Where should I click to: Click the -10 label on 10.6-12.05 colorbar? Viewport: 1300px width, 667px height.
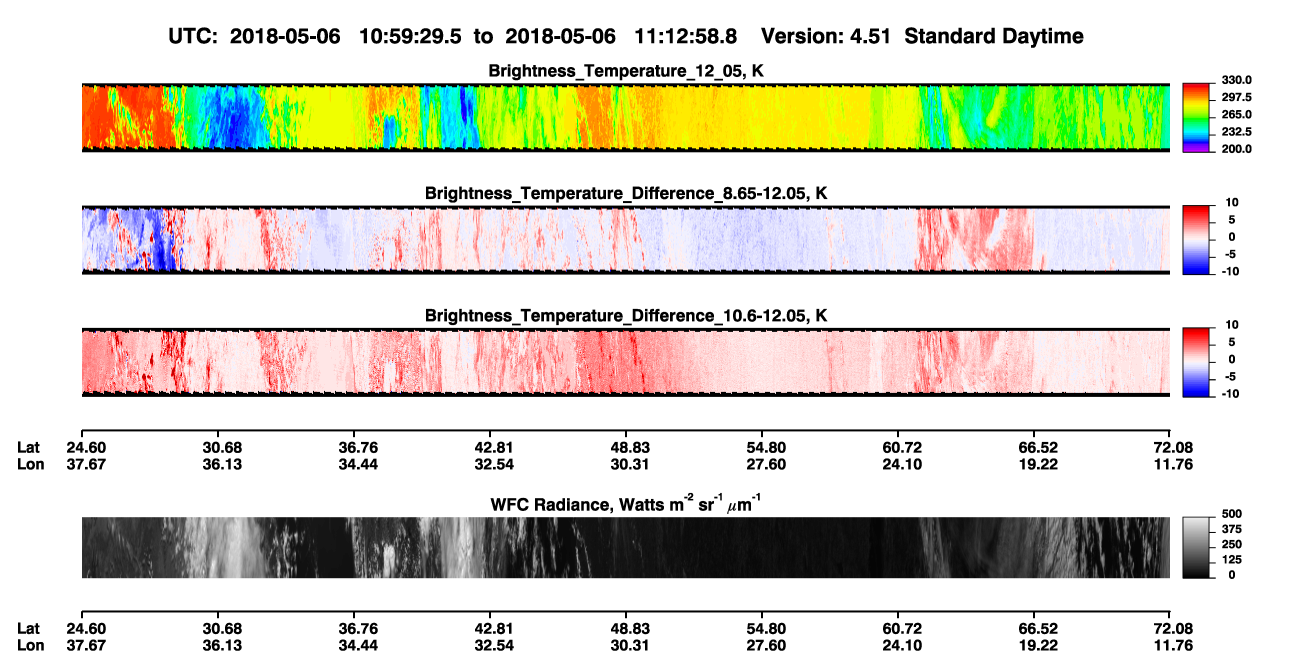[x=1229, y=394]
